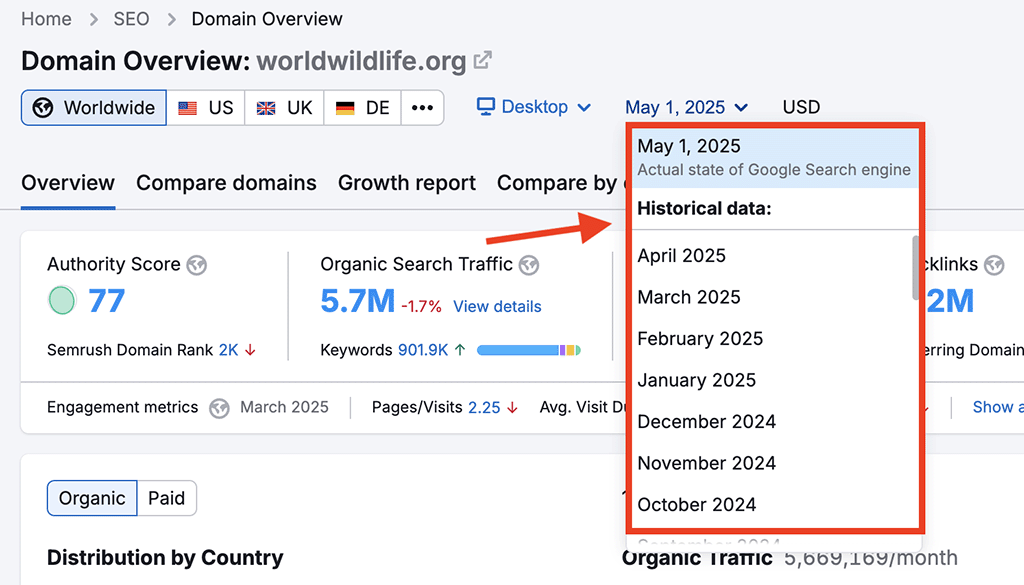The width and height of the screenshot is (1024, 585).
Task: Select February 2025 historical data
Action: tap(771, 338)
